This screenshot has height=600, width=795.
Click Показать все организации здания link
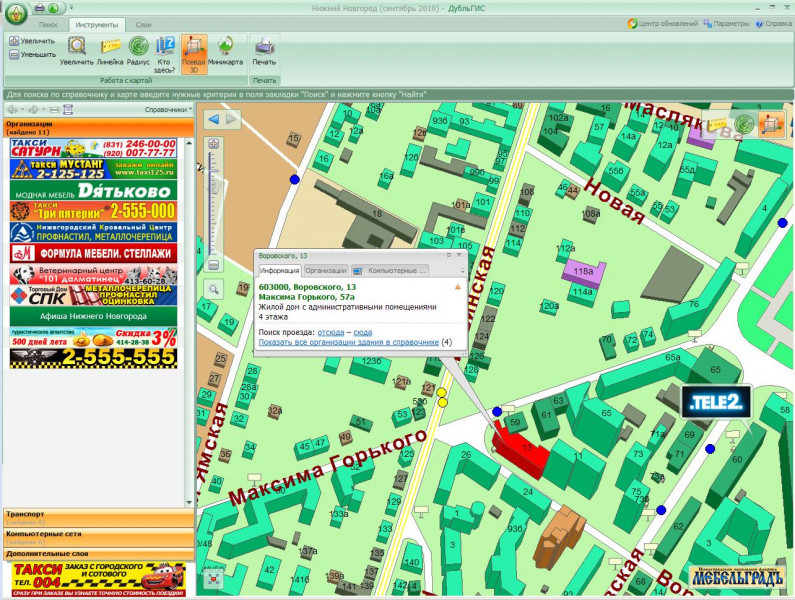click(x=349, y=342)
